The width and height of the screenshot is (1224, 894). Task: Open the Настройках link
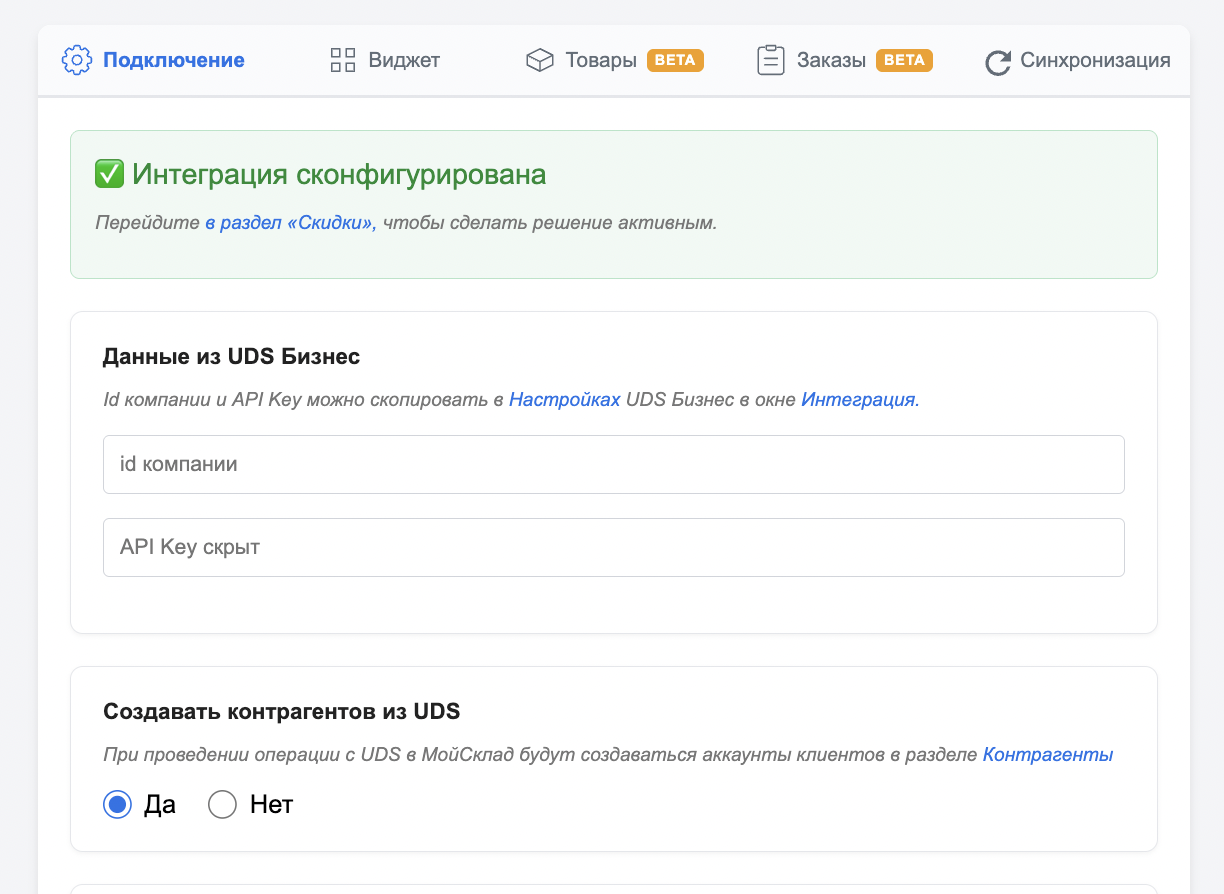(x=565, y=399)
